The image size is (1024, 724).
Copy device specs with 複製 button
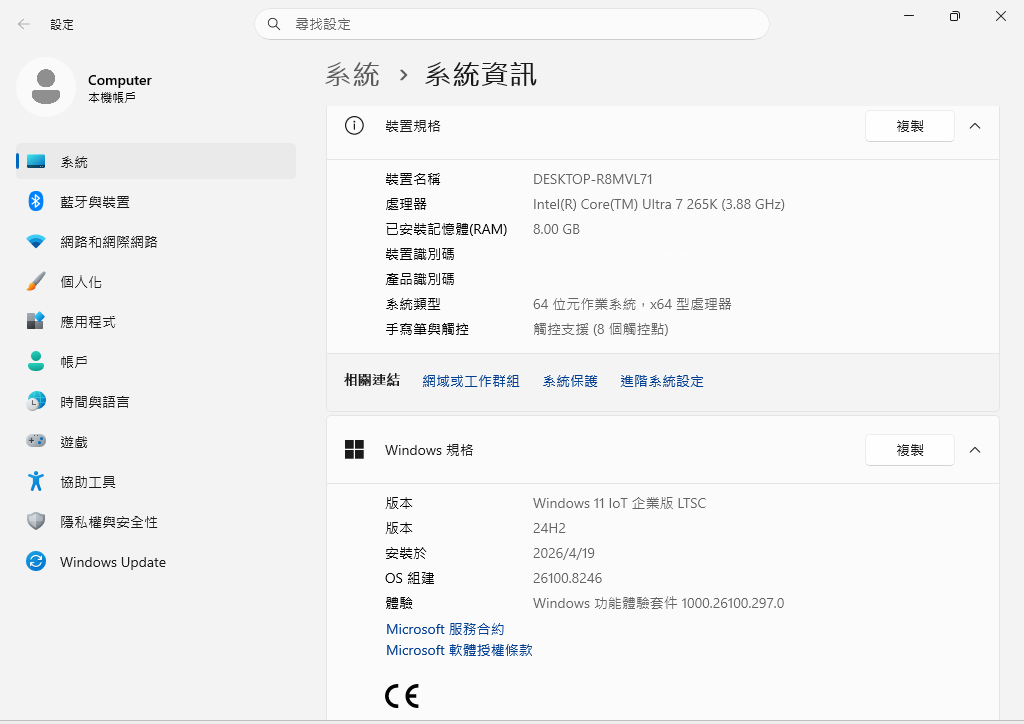point(909,126)
